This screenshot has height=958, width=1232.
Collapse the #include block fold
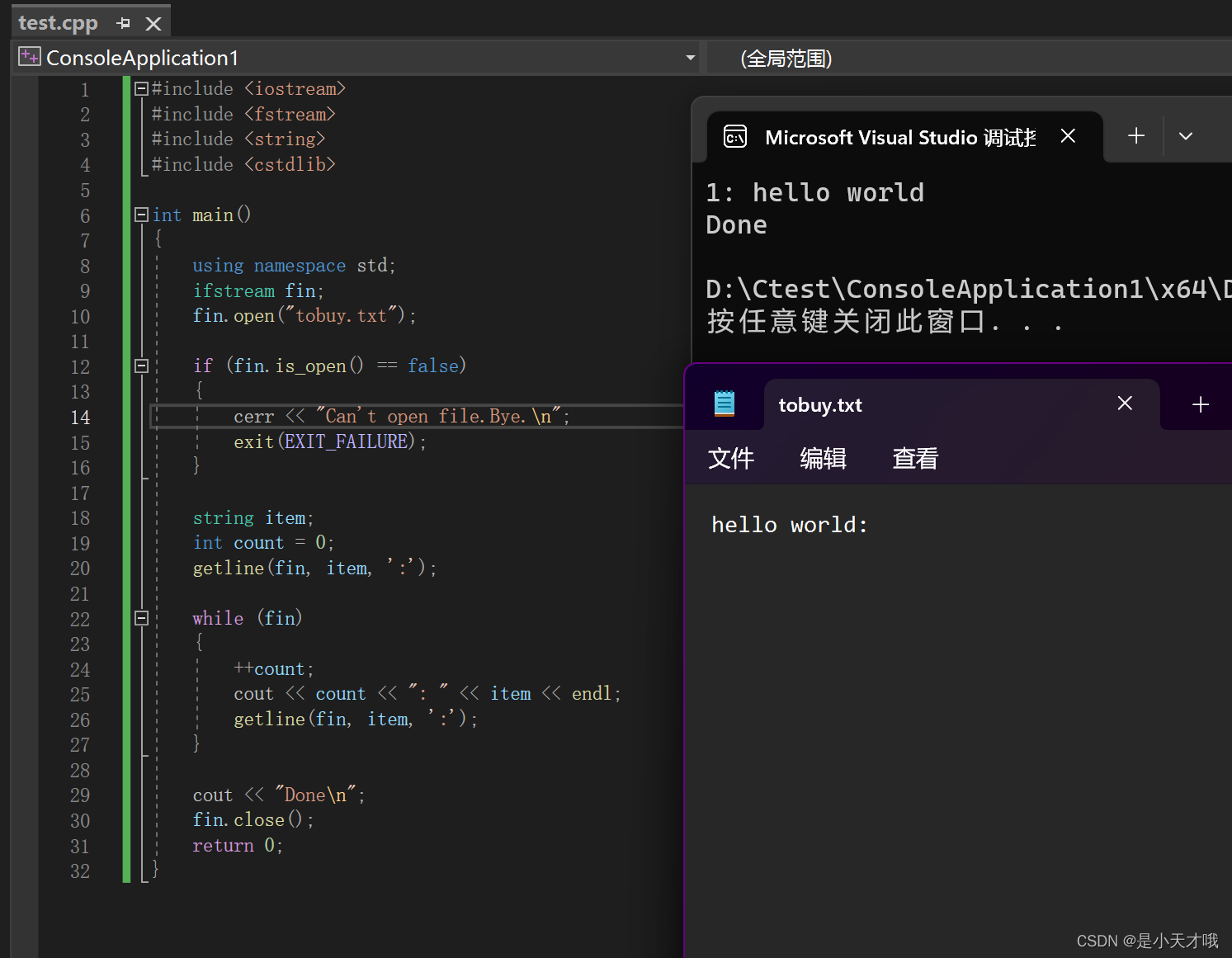pyautogui.click(x=140, y=88)
